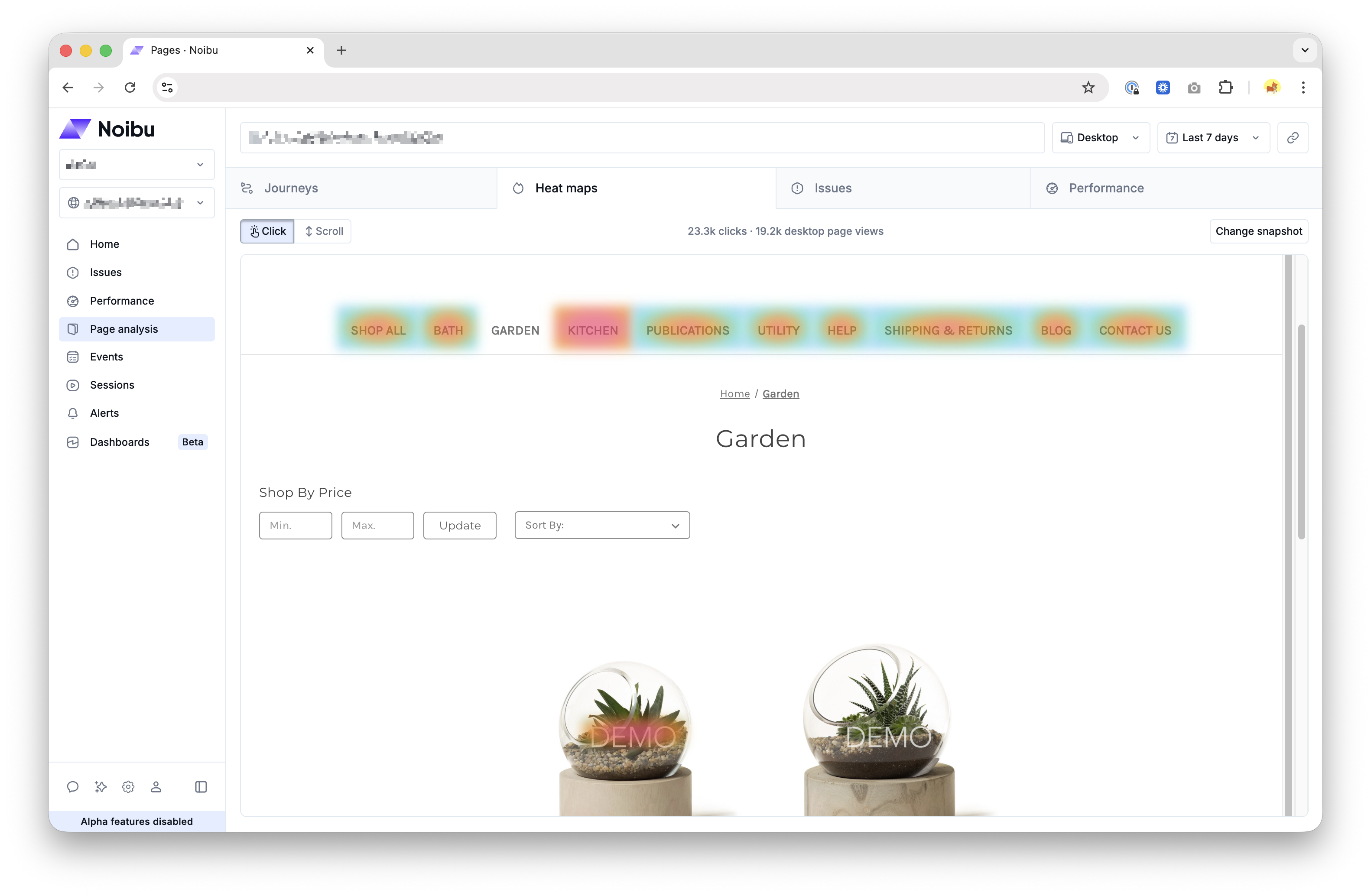
Task: Collapse sidebar using the panel icon
Action: tap(201, 786)
